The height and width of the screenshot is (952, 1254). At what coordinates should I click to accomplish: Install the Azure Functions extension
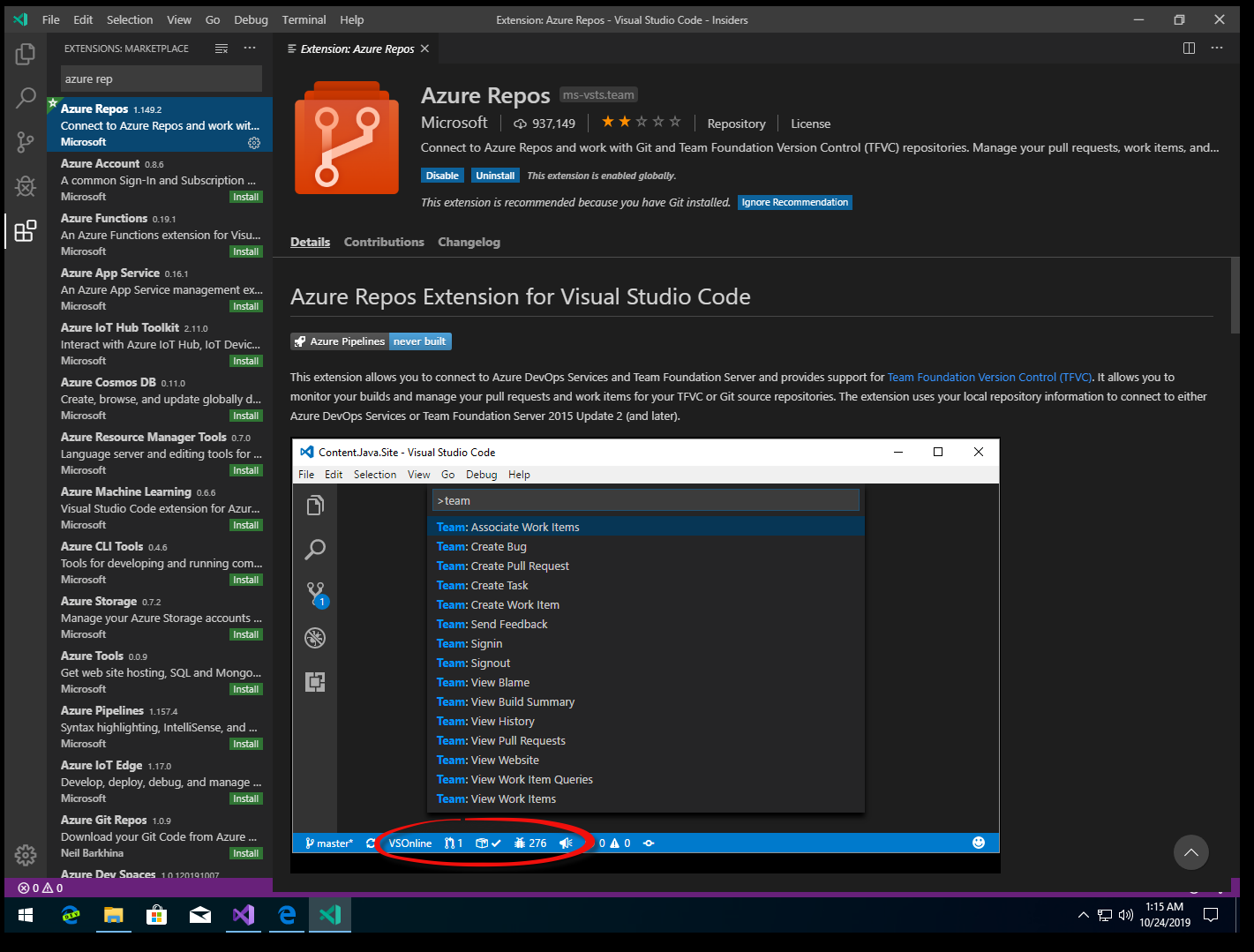(x=245, y=251)
